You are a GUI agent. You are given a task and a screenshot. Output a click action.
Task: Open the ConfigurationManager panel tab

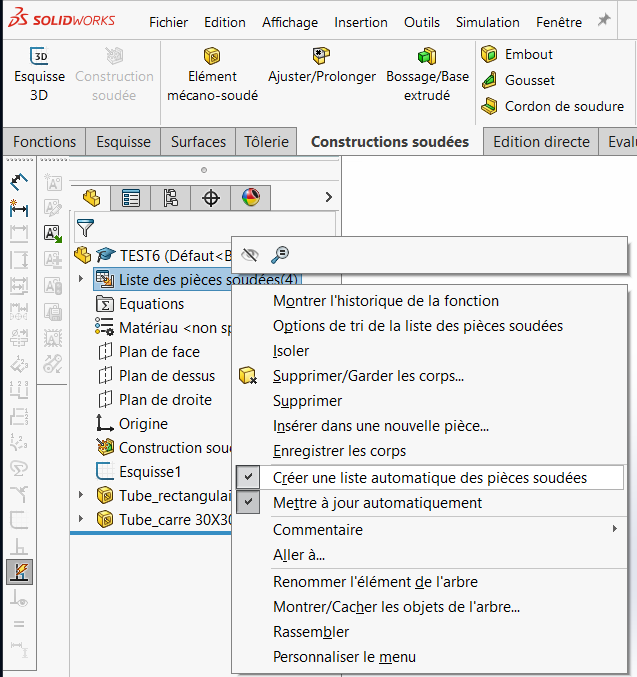coord(171,198)
